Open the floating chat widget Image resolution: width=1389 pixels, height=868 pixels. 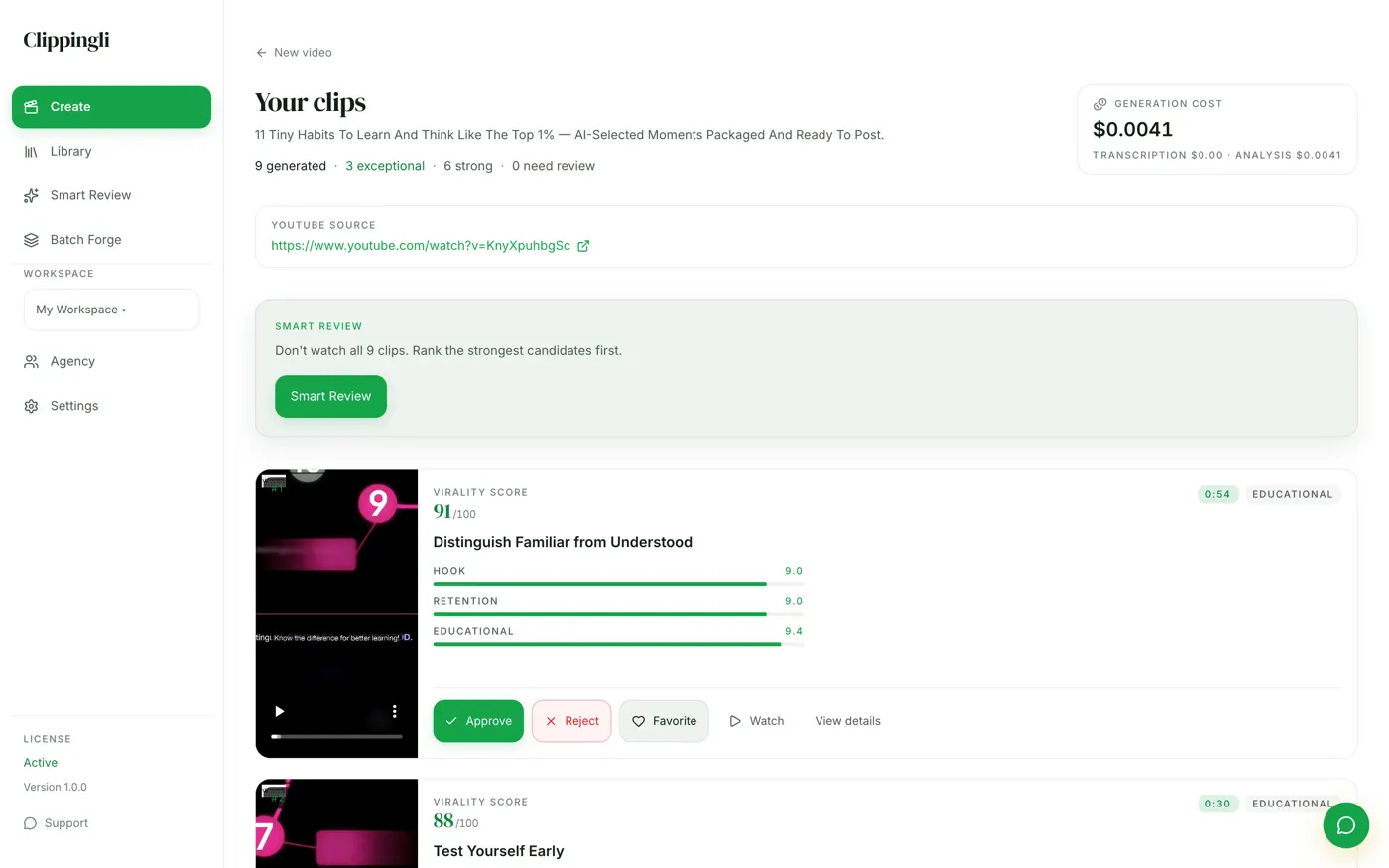[1345, 825]
